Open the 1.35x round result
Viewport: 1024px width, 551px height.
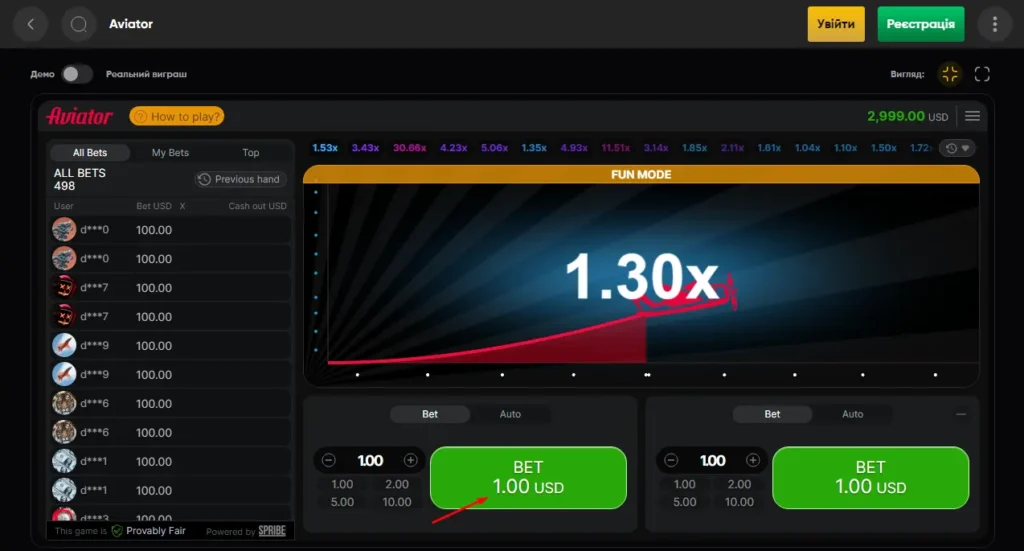point(534,148)
